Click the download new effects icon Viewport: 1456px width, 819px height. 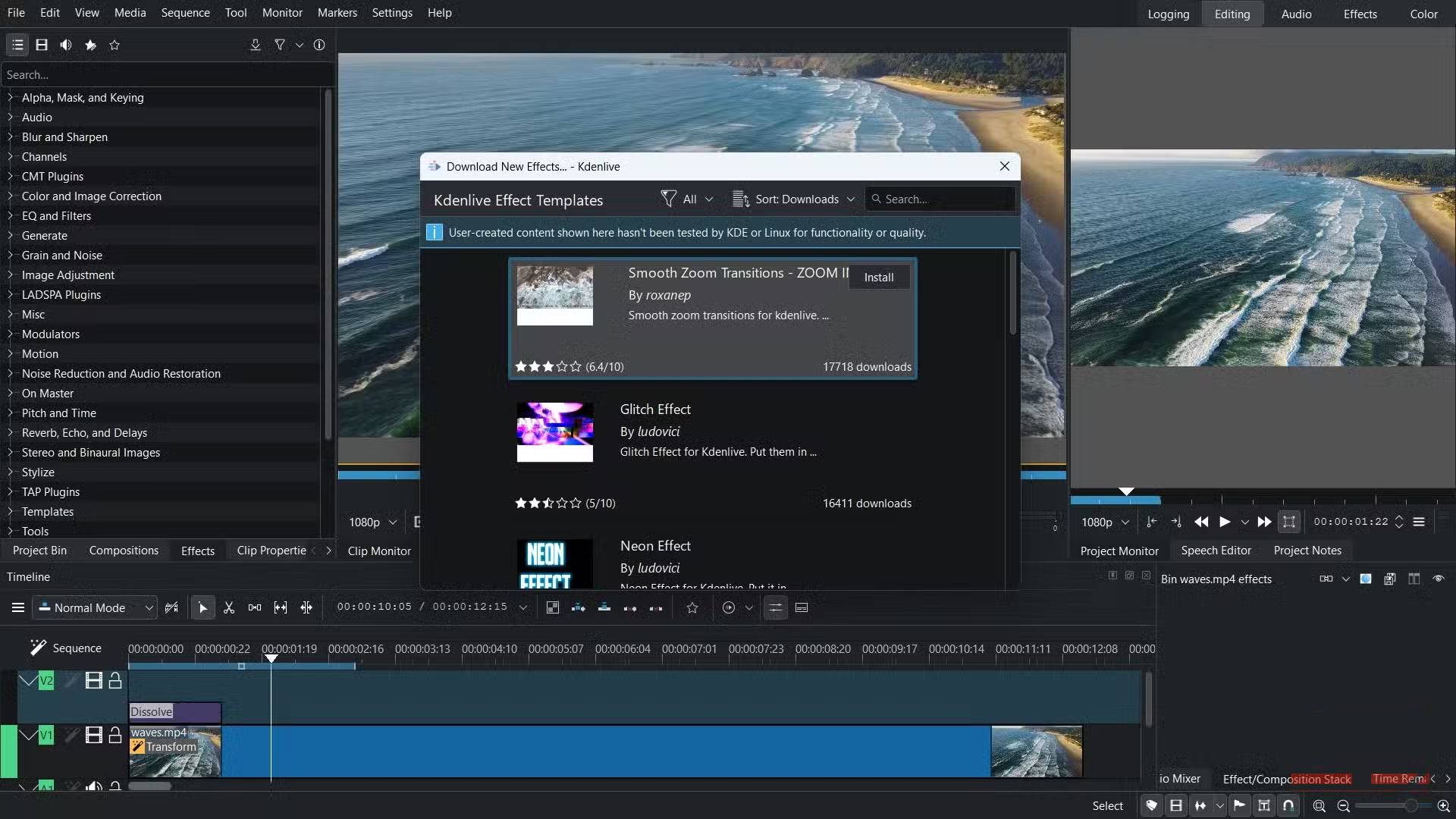pos(255,45)
